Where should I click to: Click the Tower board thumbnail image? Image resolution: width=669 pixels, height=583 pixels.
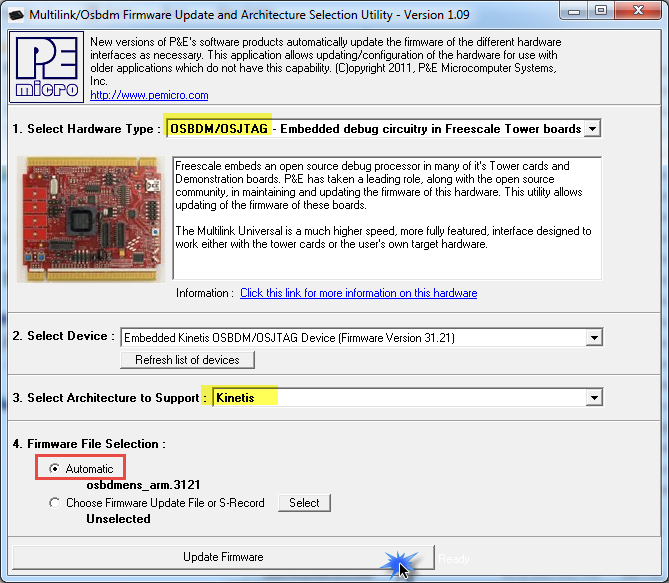[x=91, y=219]
